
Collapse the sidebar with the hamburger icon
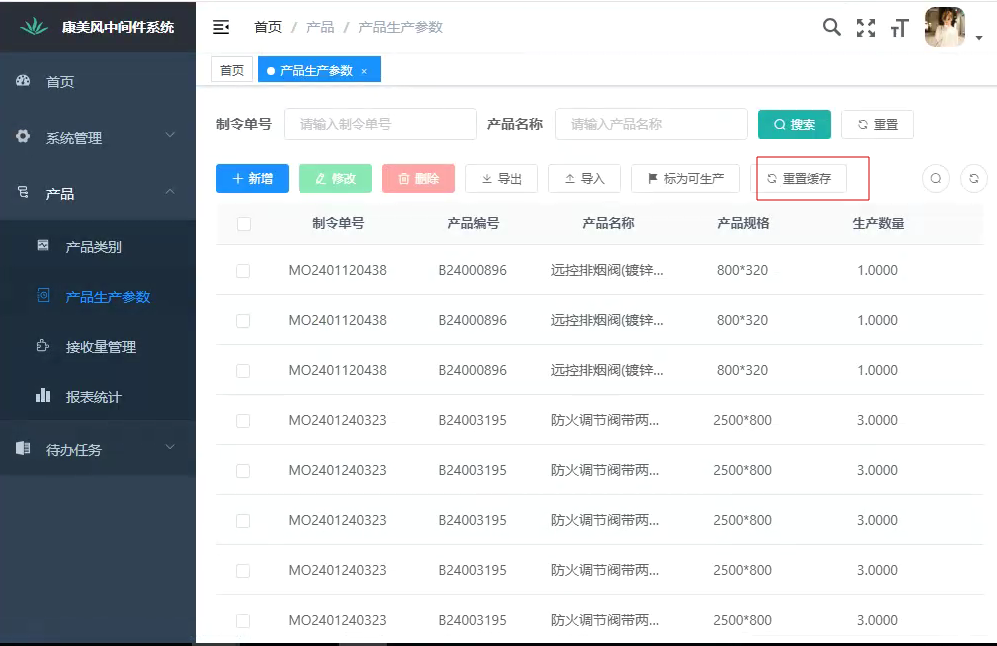pyautogui.click(x=221, y=27)
